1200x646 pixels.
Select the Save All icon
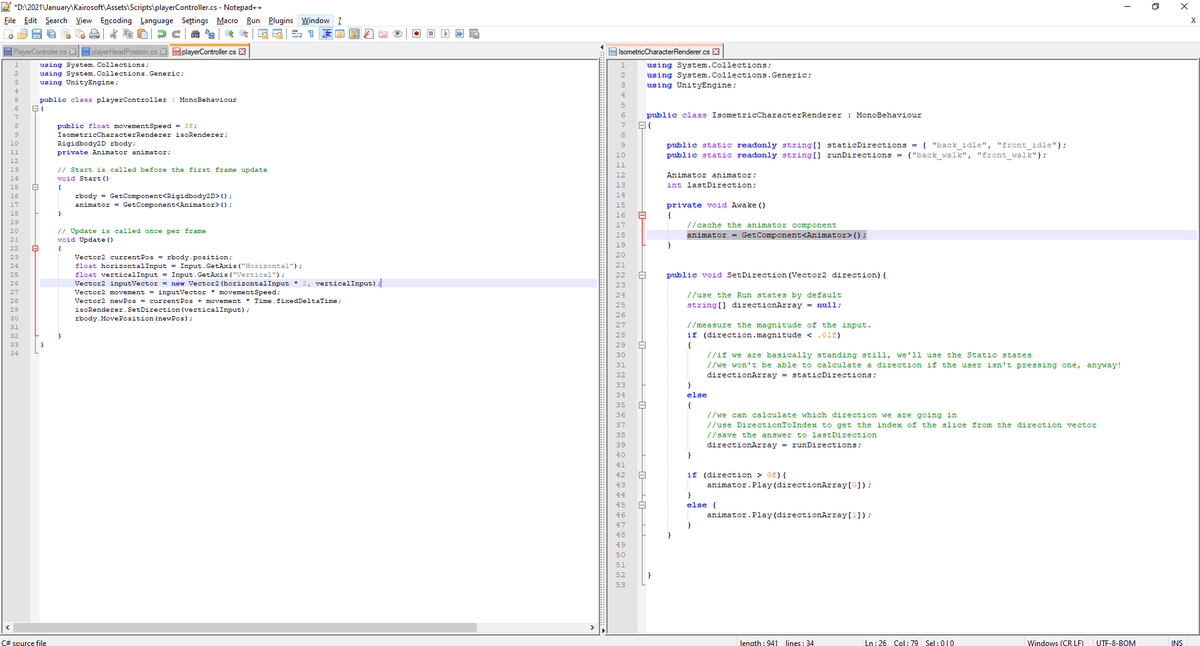click(52, 33)
